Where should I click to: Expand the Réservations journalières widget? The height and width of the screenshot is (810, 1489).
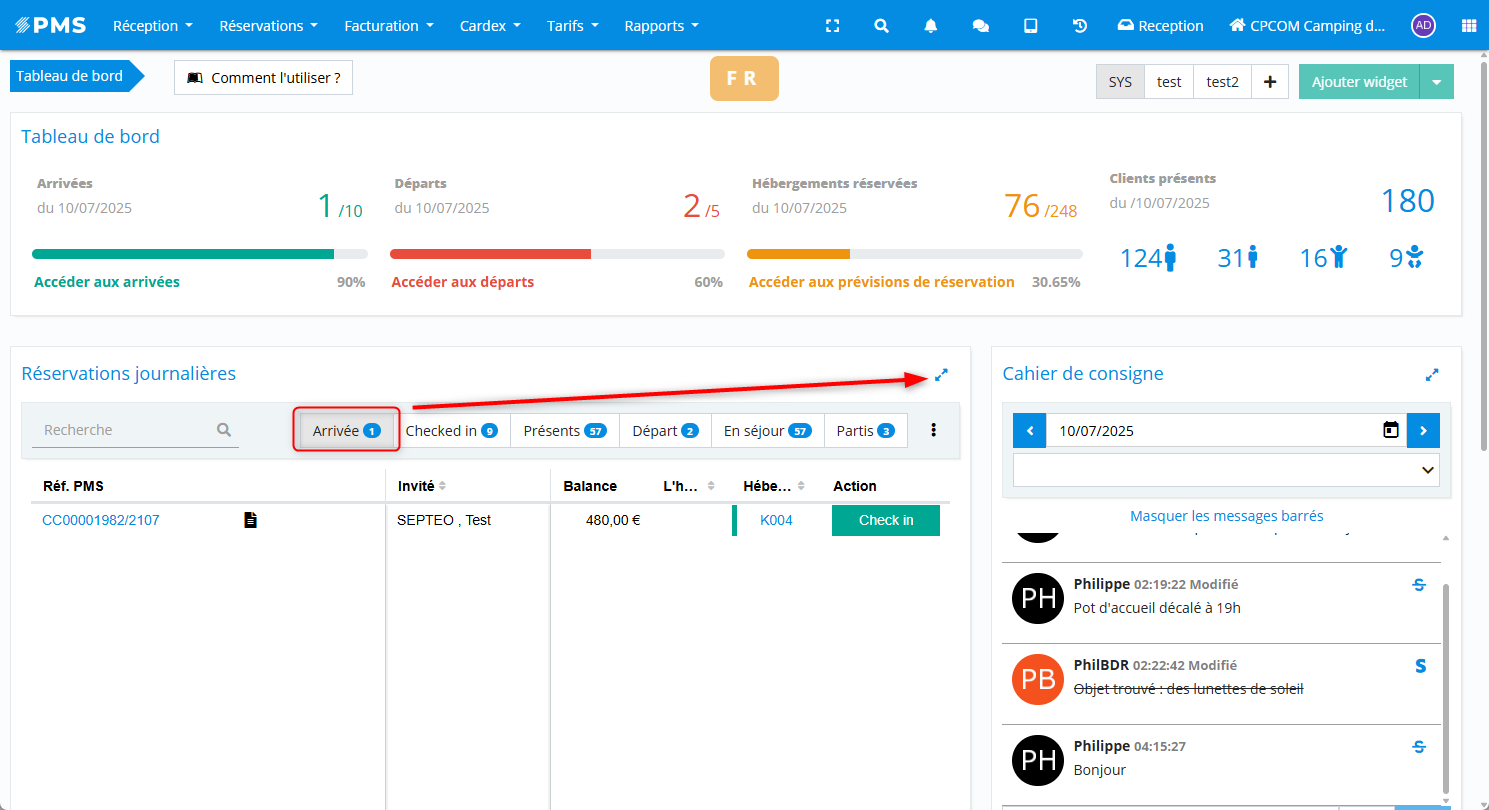coord(941,375)
